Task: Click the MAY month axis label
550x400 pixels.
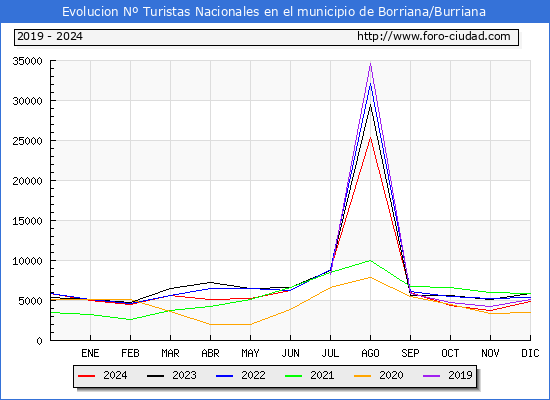Action: 250,353
